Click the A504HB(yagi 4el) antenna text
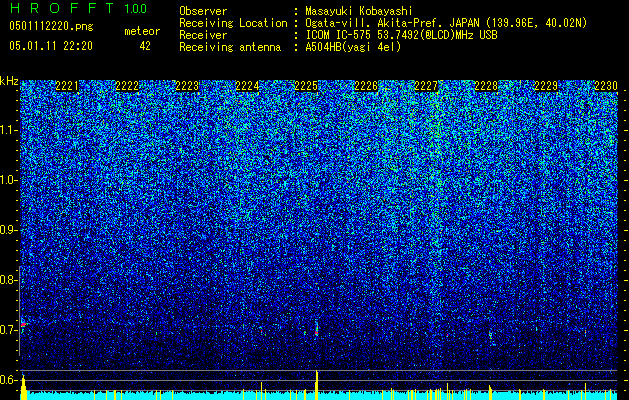This screenshot has height=400, width=629. 353,47
